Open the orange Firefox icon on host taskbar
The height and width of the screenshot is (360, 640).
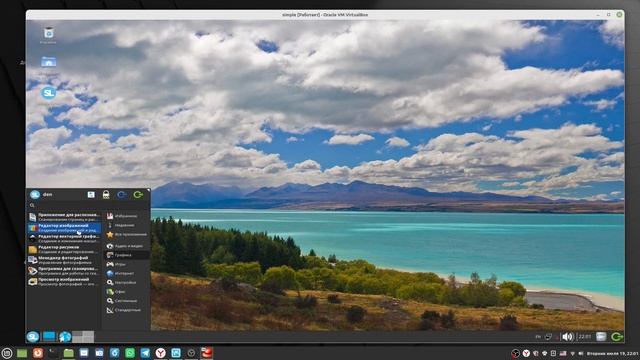point(38,353)
